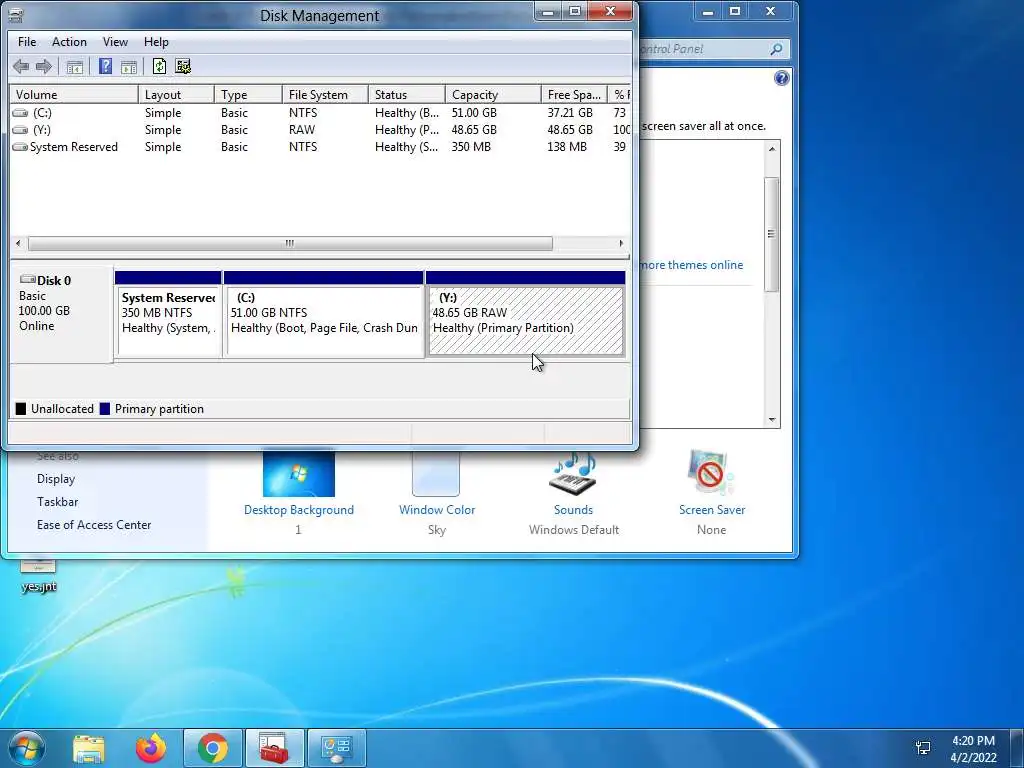Toggle the Show/Hide Console Tree toolbar icon
The width and height of the screenshot is (1024, 768).
74,67
